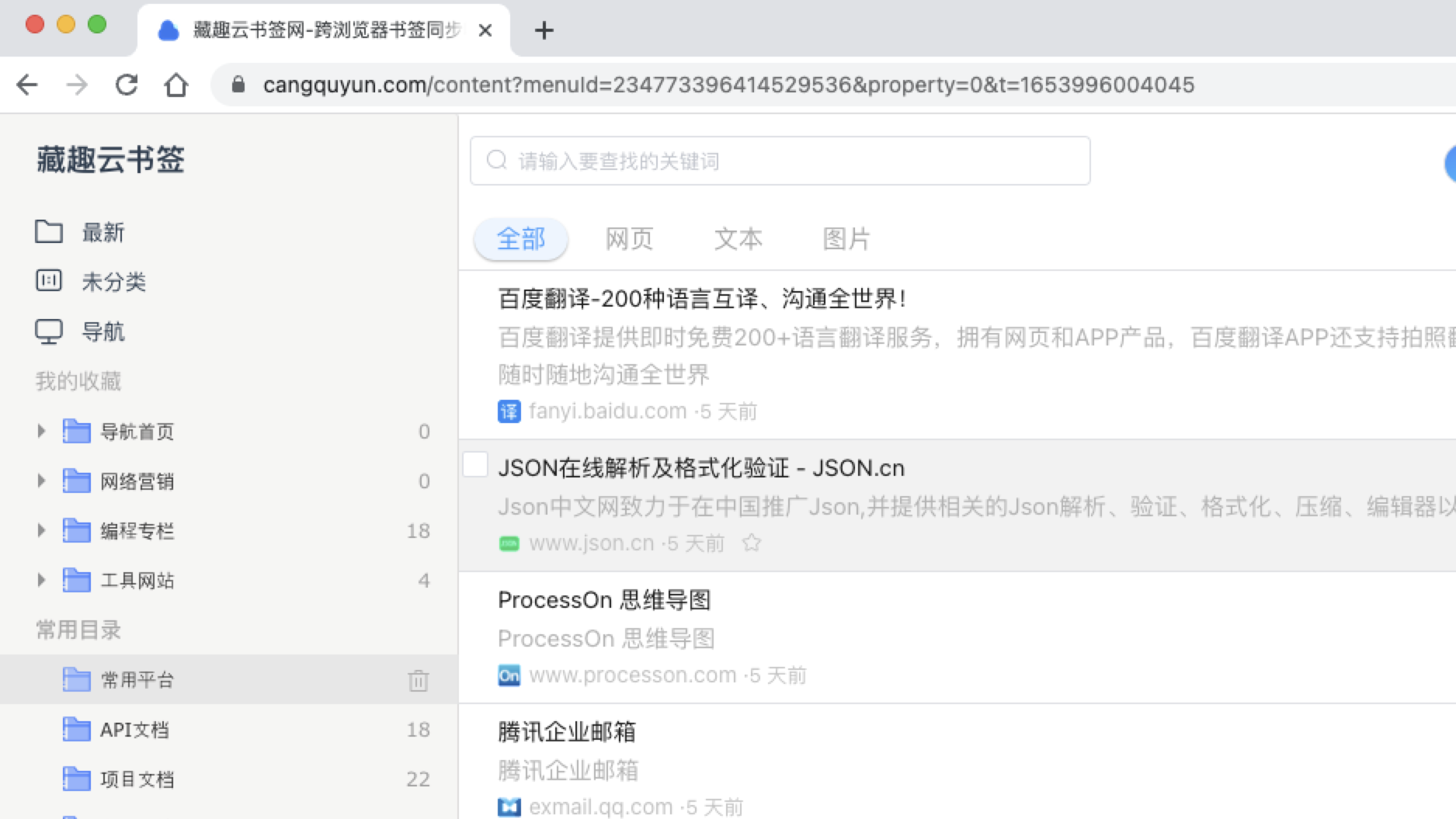
Task: Click the 导航 monitor icon
Action: click(49, 331)
